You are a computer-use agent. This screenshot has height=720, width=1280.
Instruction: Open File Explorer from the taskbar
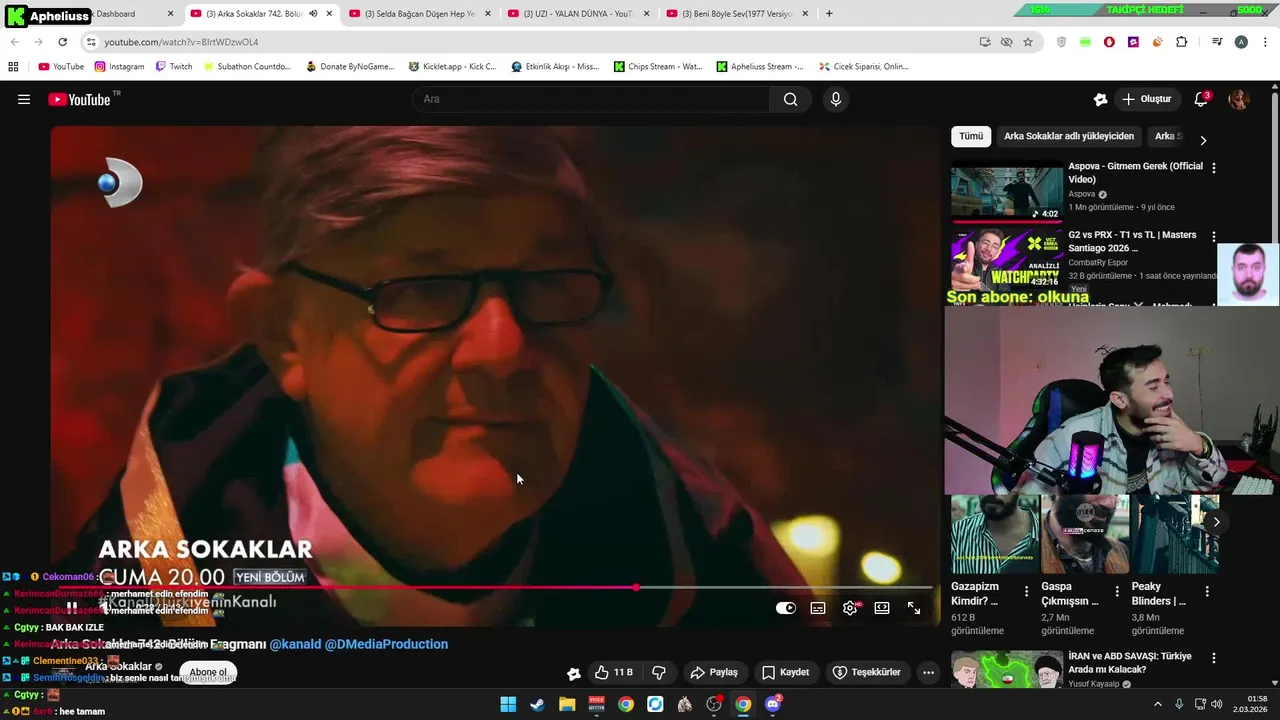pyautogui.click(x=567, y=704)
